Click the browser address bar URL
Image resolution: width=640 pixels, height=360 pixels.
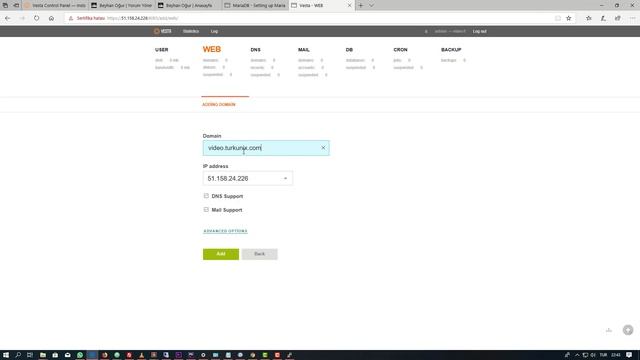(x=142, y=18)
